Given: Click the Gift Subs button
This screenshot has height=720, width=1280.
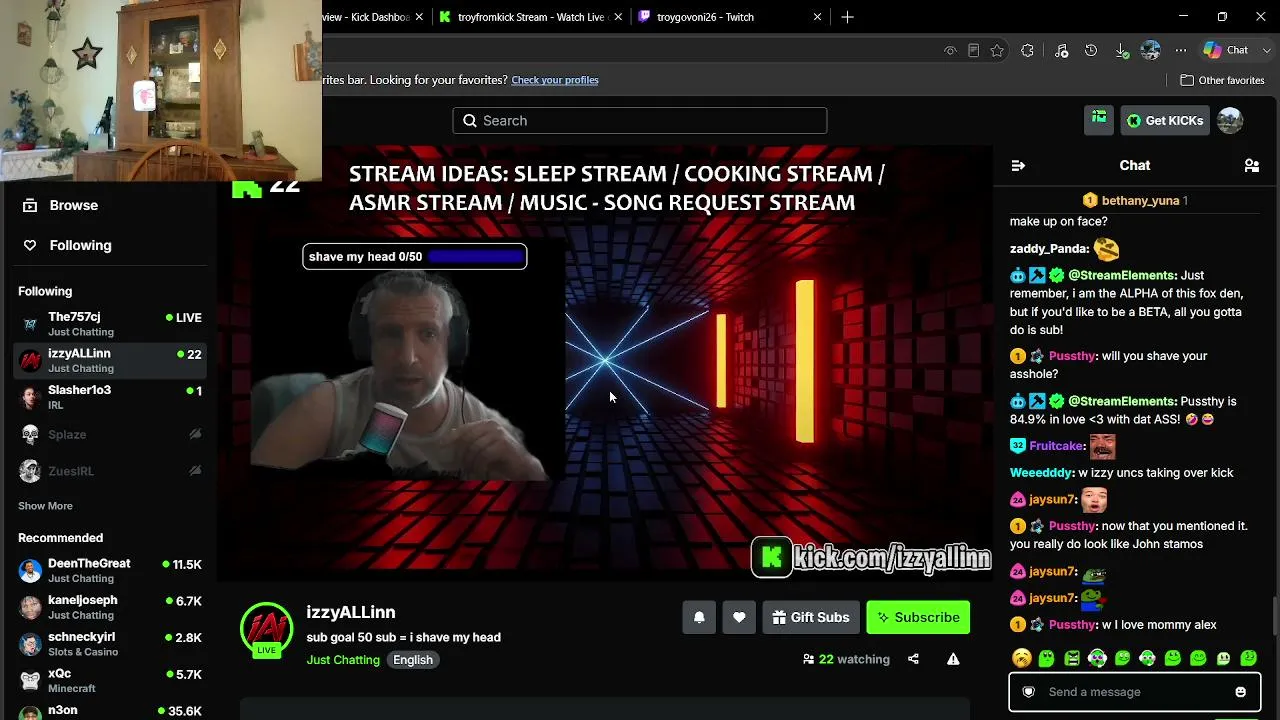Looking at the screenshot, I should pyautogui.click(x=811, y=618).
